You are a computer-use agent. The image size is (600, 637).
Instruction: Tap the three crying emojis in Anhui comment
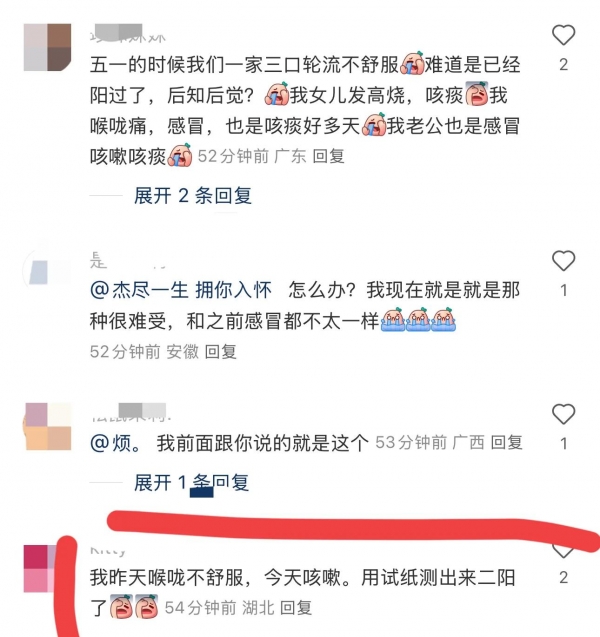tap(418, 320)
